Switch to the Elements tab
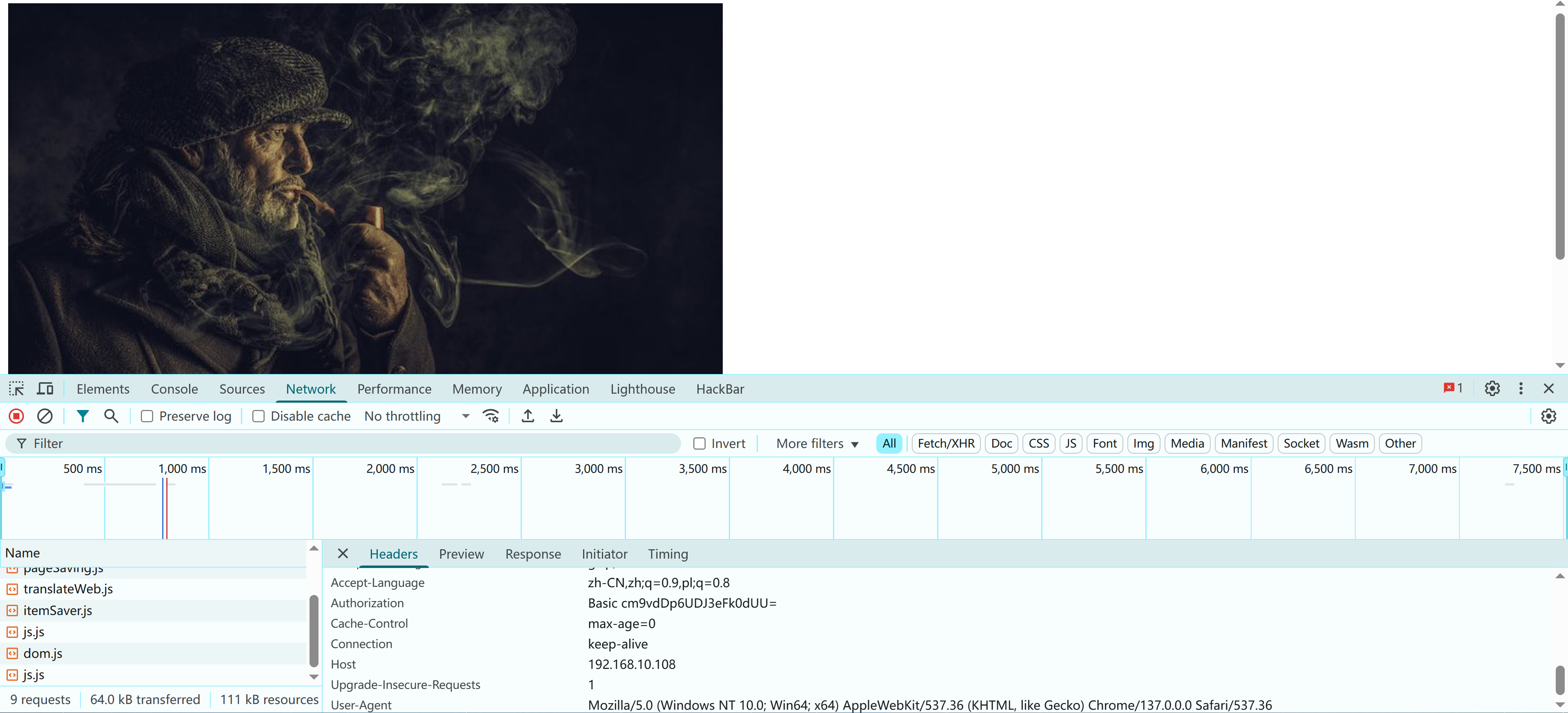 coord(103,388)
